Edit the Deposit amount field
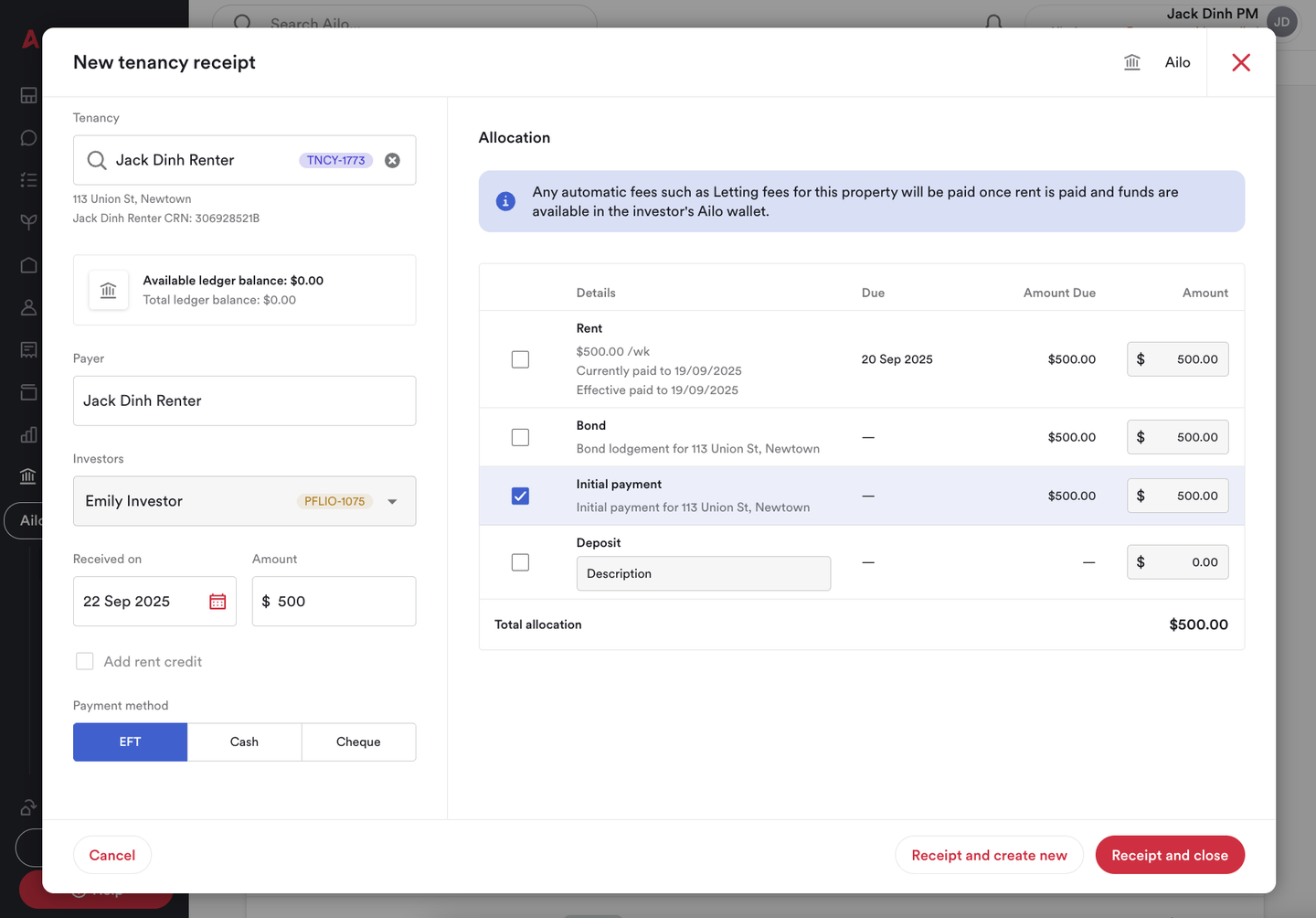 [x=1177, y=562]
